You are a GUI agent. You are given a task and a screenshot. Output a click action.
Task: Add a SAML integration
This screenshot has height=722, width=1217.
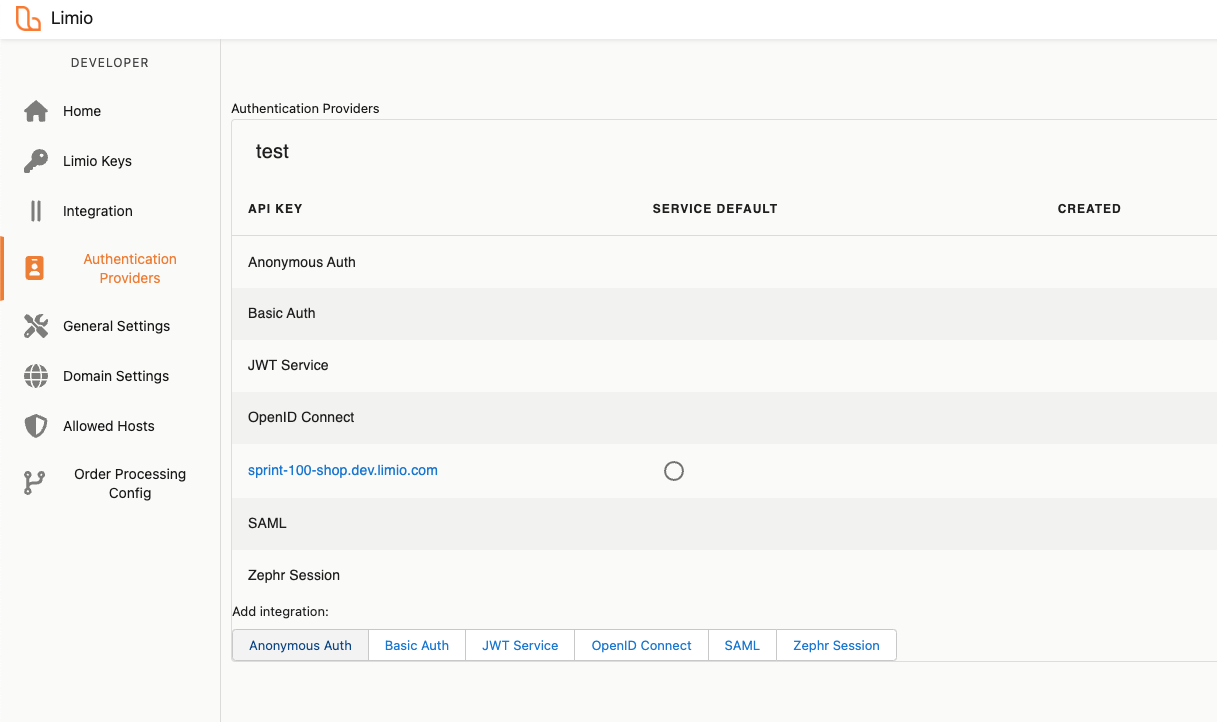click(742, 646)
